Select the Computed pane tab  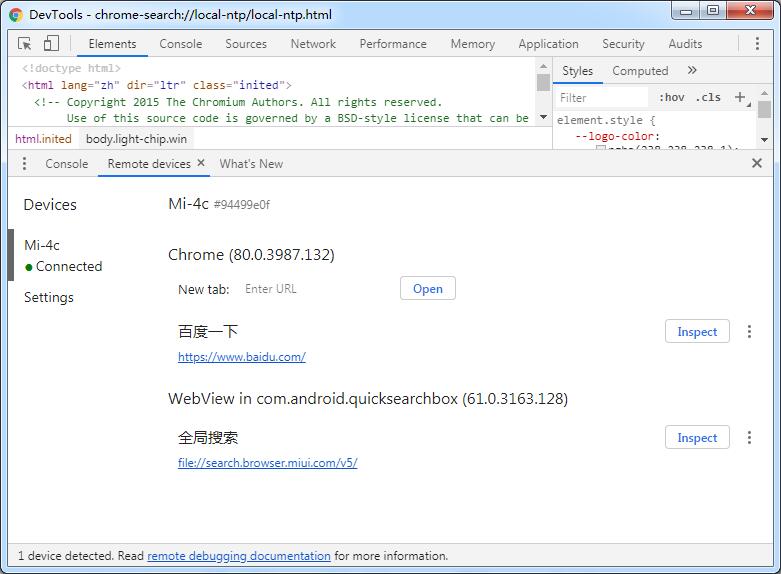coord(640,71)
